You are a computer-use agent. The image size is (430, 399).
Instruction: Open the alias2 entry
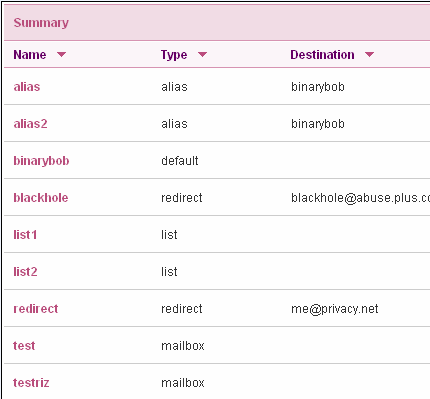[30, 124]
